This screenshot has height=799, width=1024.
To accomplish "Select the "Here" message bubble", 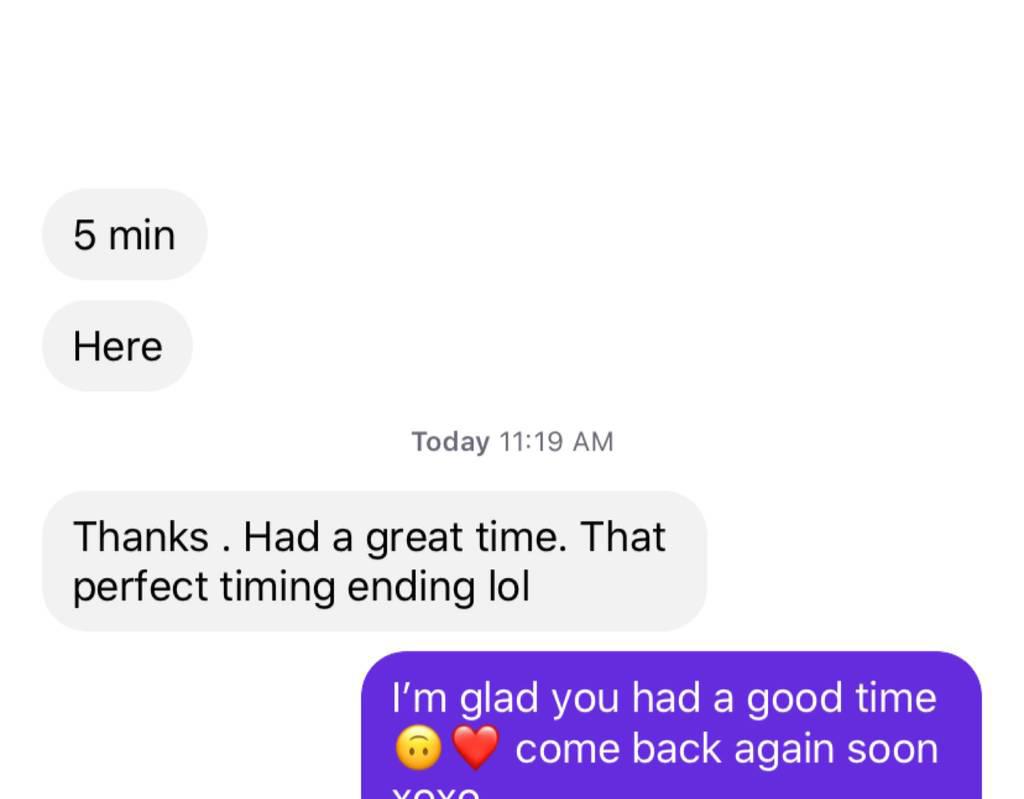I will tap(118, 346).
